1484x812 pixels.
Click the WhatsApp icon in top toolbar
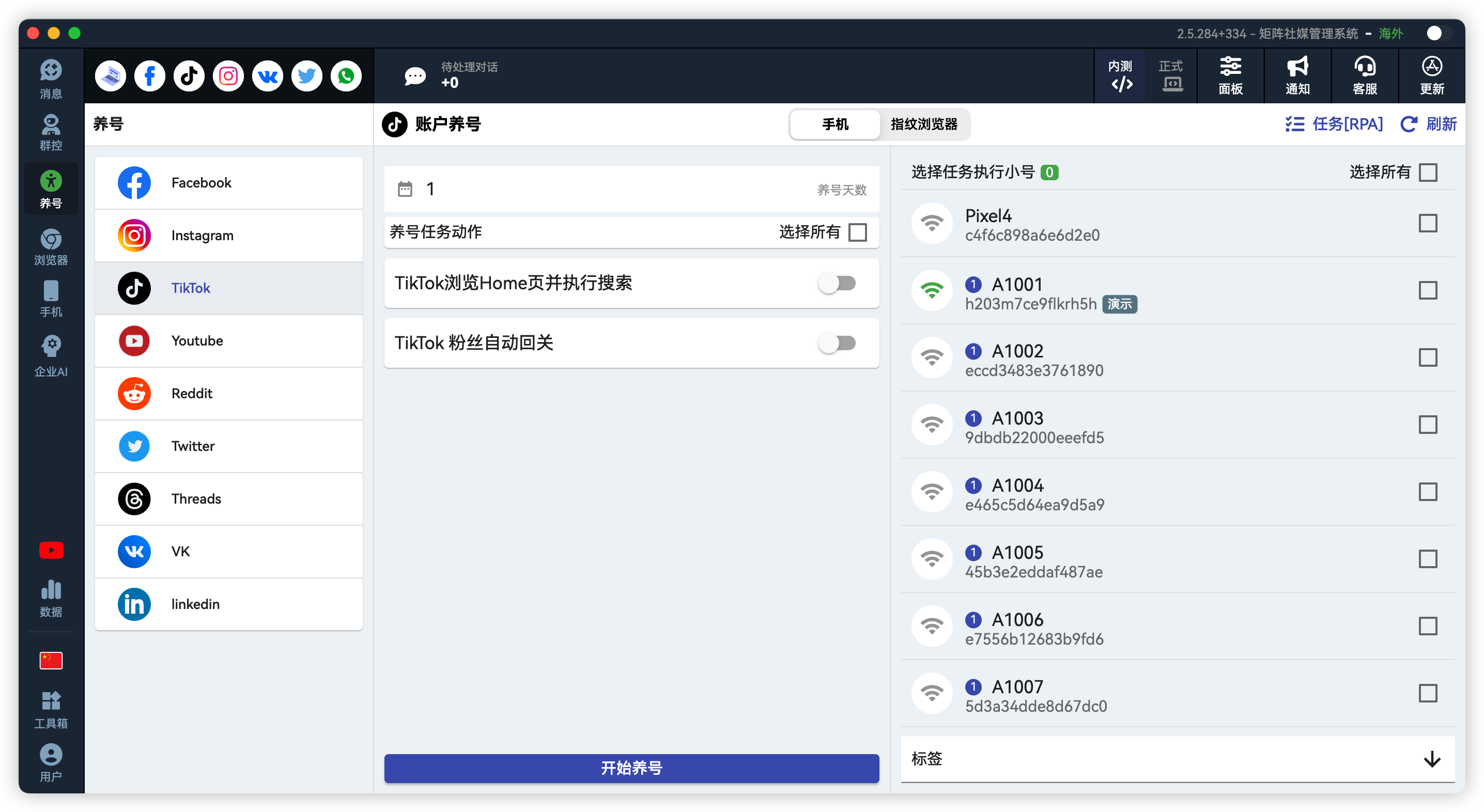coord(346,75)
